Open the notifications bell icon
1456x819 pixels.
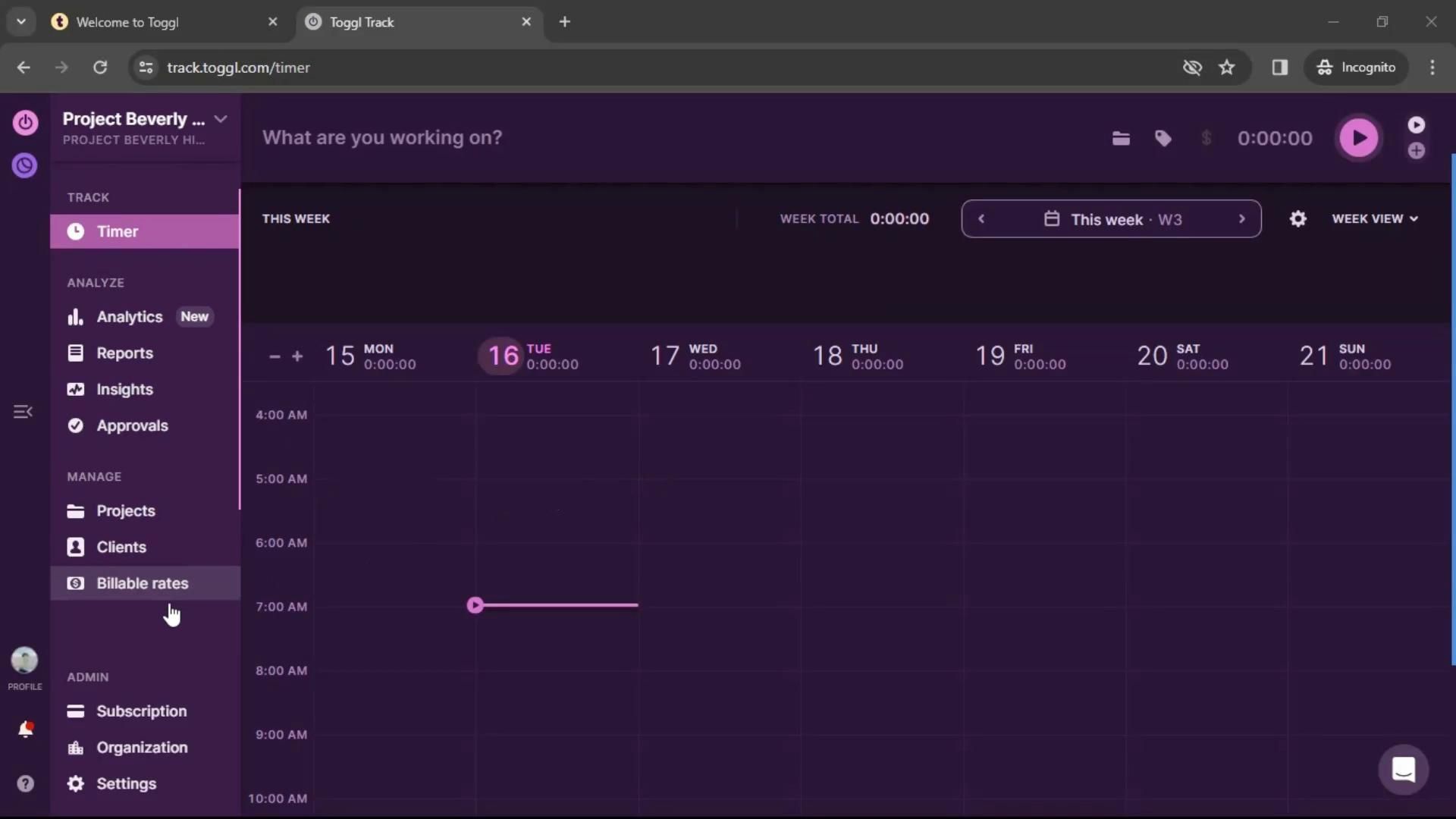tap(25, 730)
